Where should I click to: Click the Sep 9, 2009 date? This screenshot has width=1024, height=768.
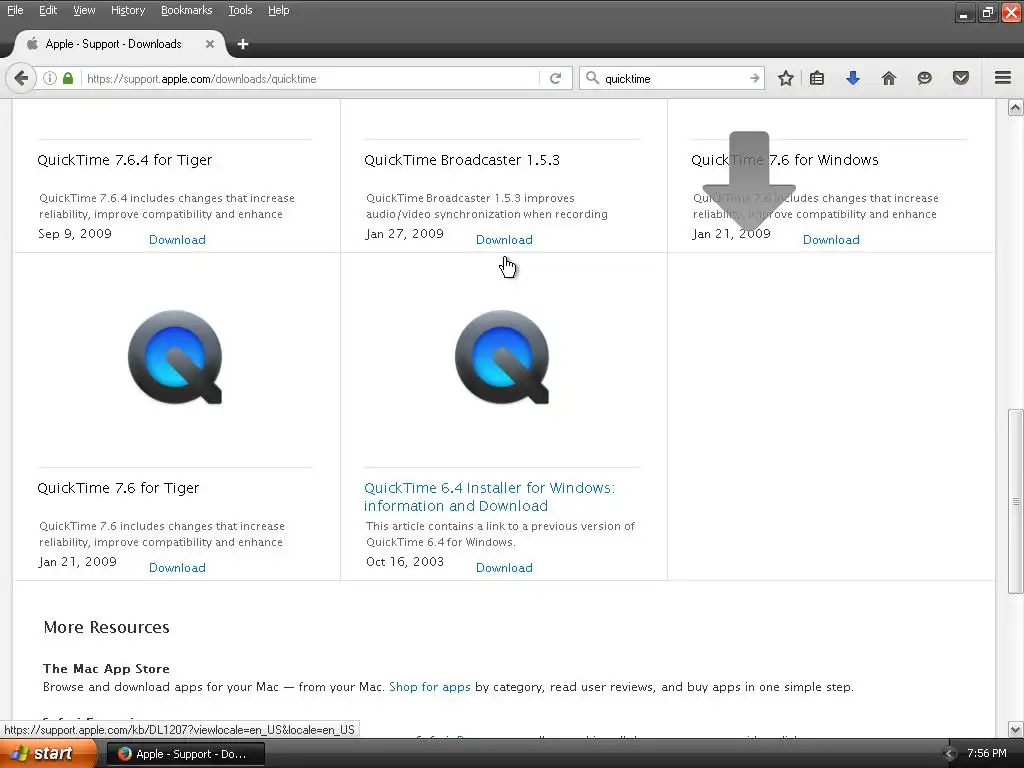click(75, 234)
